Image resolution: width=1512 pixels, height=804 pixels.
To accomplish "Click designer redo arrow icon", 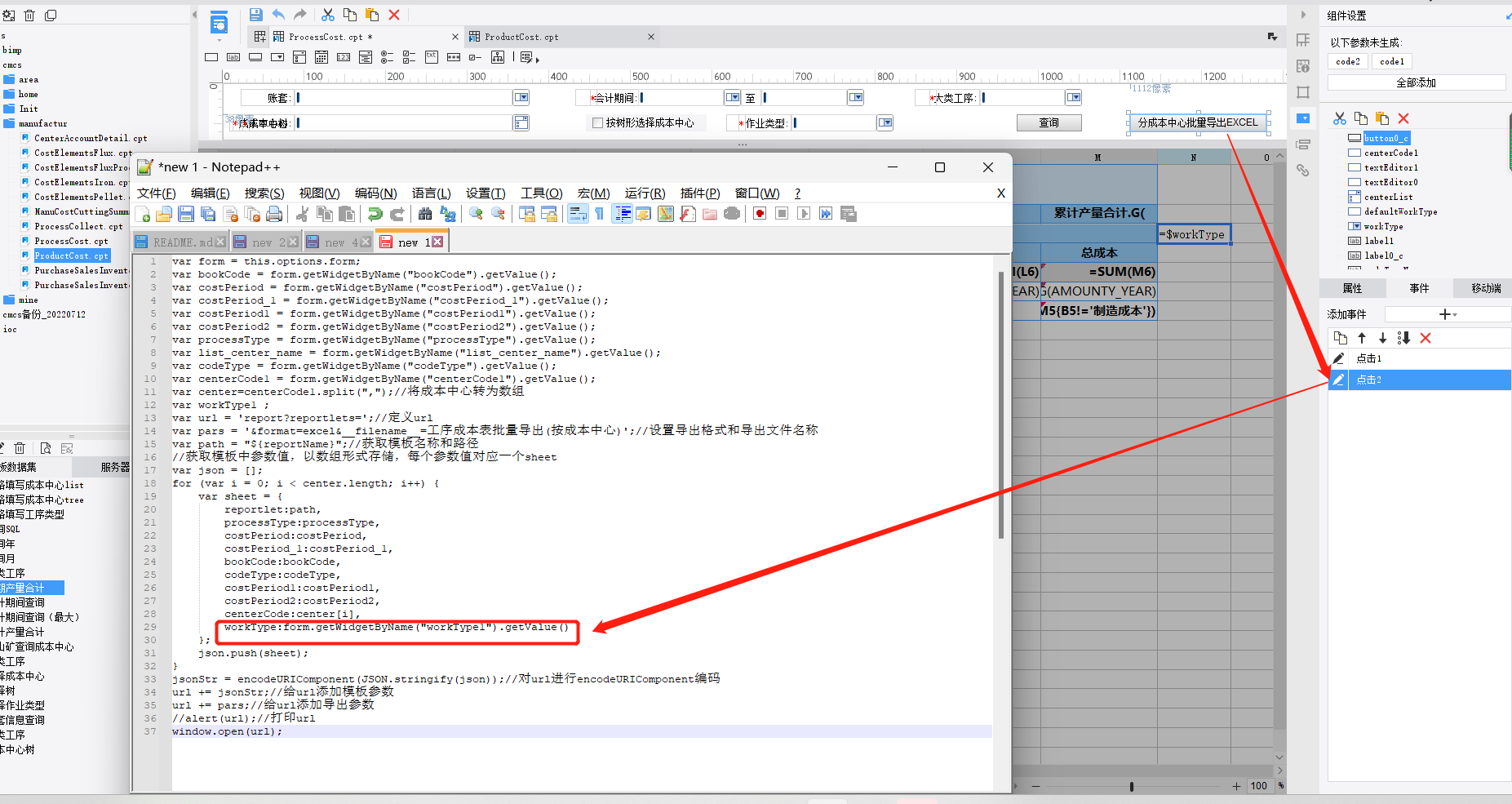I will click(300, 15).
